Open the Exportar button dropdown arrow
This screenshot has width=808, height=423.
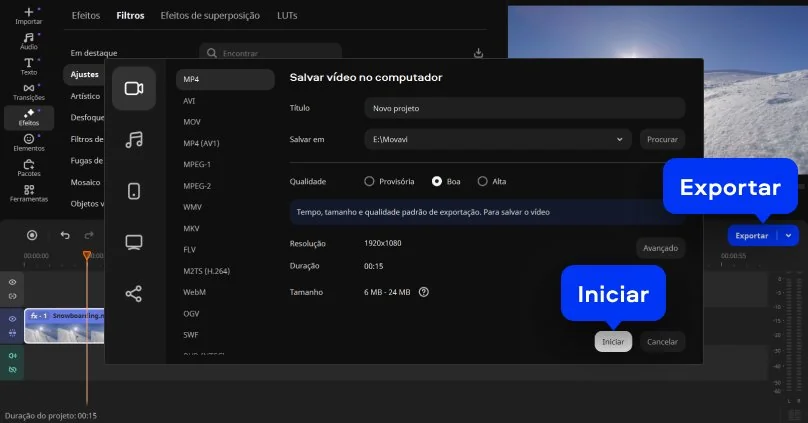pos(789,236)
